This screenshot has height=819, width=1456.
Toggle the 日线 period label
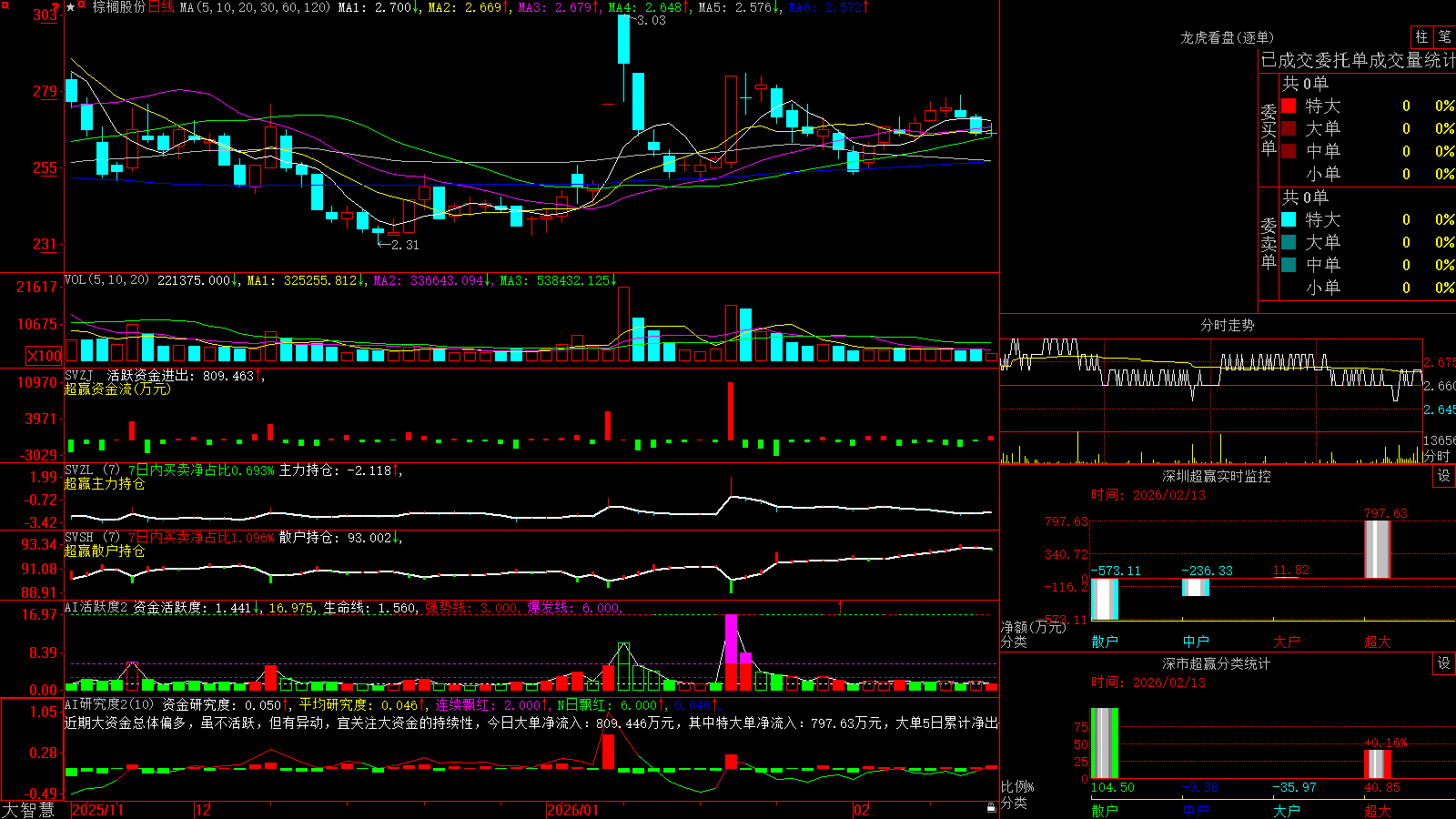pos(161,7)
